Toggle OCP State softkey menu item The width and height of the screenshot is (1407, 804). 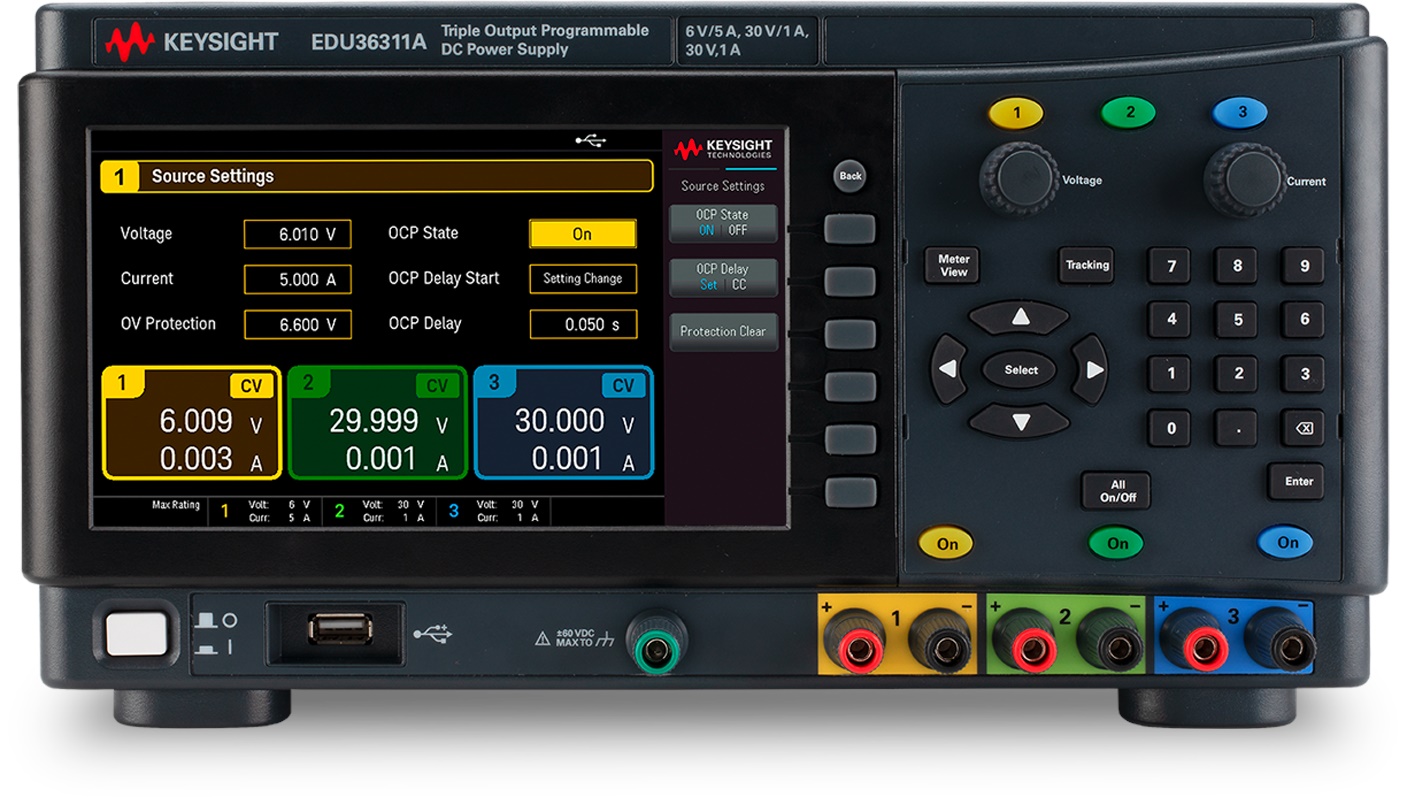coord(723,223)
